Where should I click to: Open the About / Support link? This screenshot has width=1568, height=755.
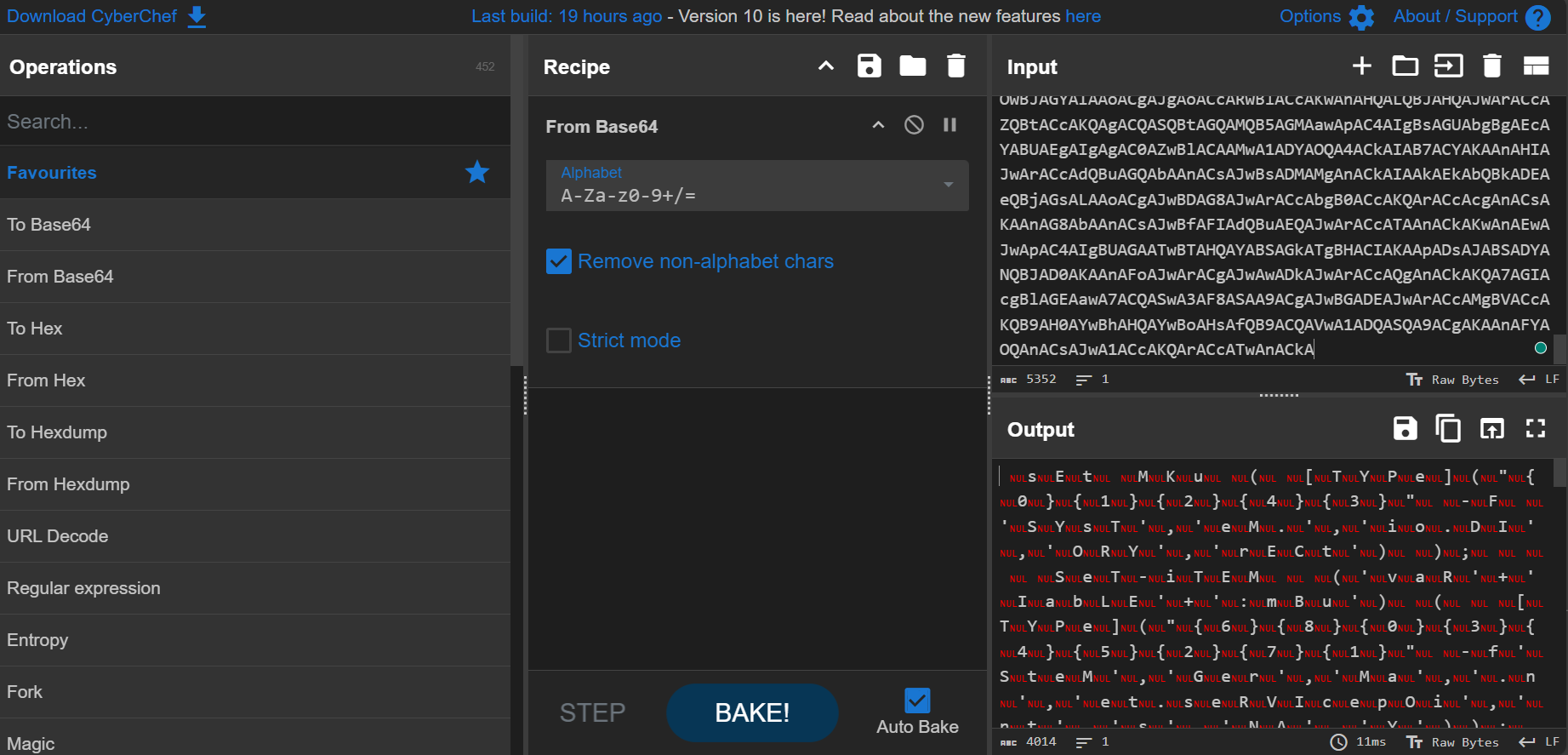tap(1455, 16)
